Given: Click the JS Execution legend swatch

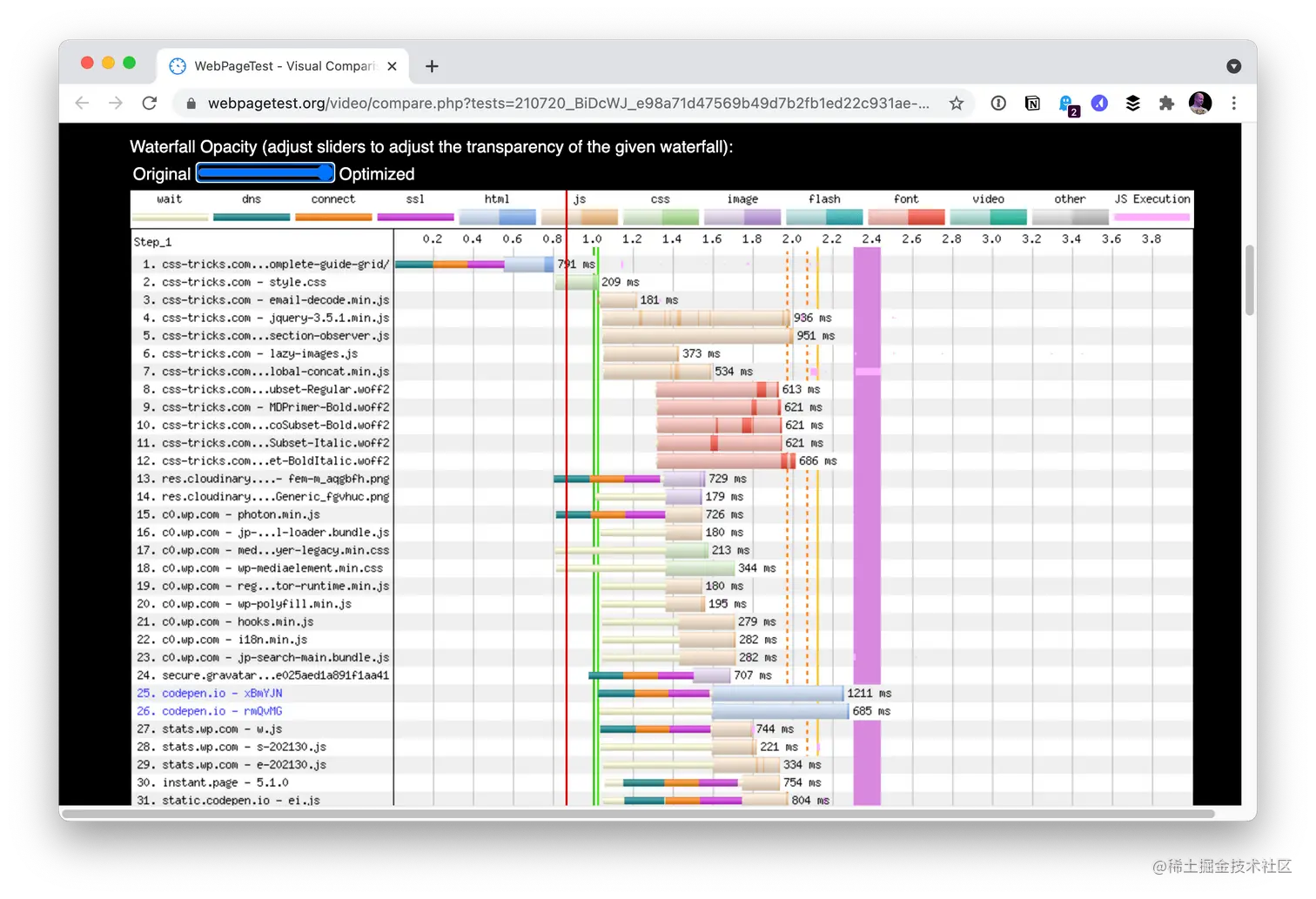Looking at the screenshot, I should tap(1151, 217).
